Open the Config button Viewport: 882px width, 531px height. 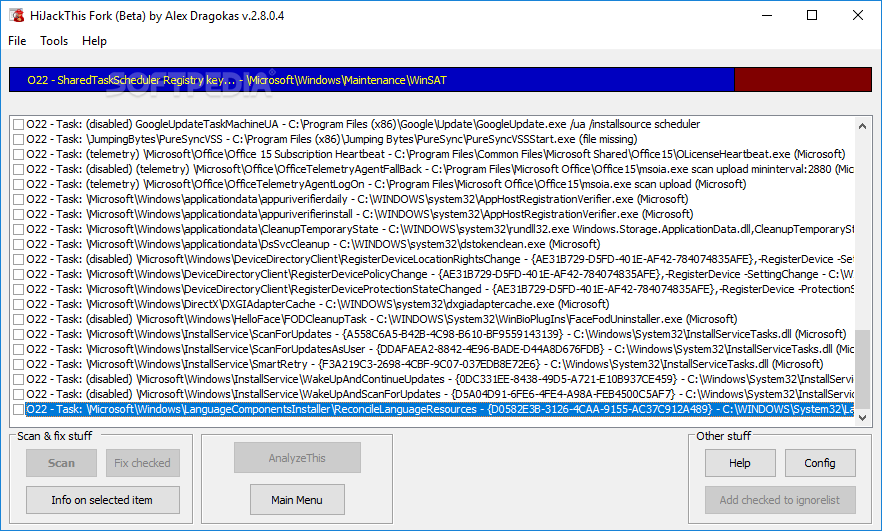(x=820, y=463)
